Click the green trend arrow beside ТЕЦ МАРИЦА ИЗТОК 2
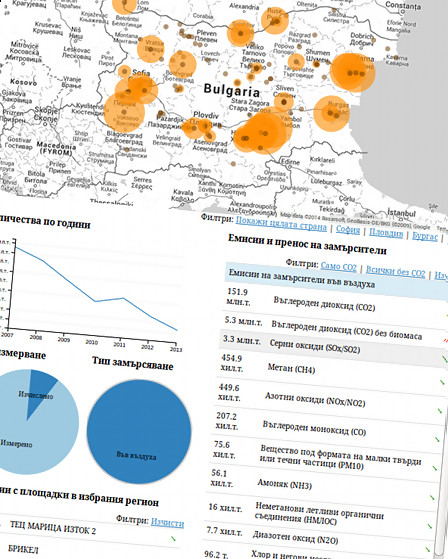This screenshot has height=559, width=448. [x=174, y=538]
